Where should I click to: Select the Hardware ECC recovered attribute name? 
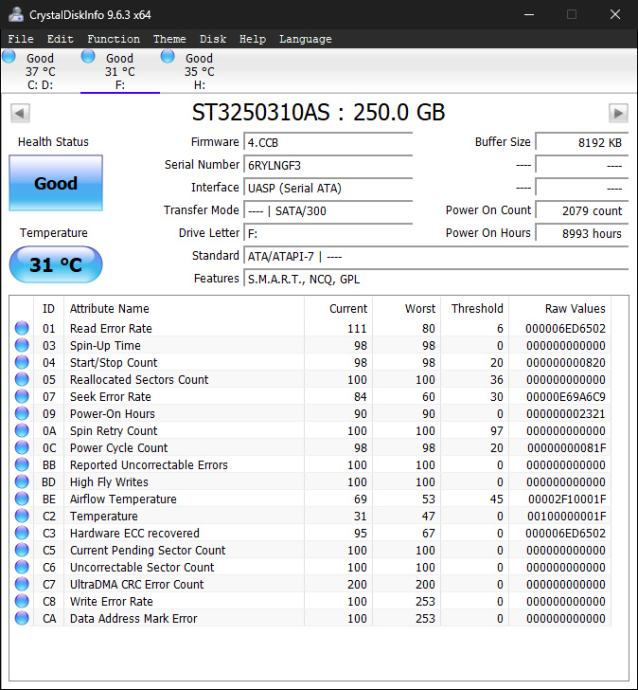tap(135, 533)
